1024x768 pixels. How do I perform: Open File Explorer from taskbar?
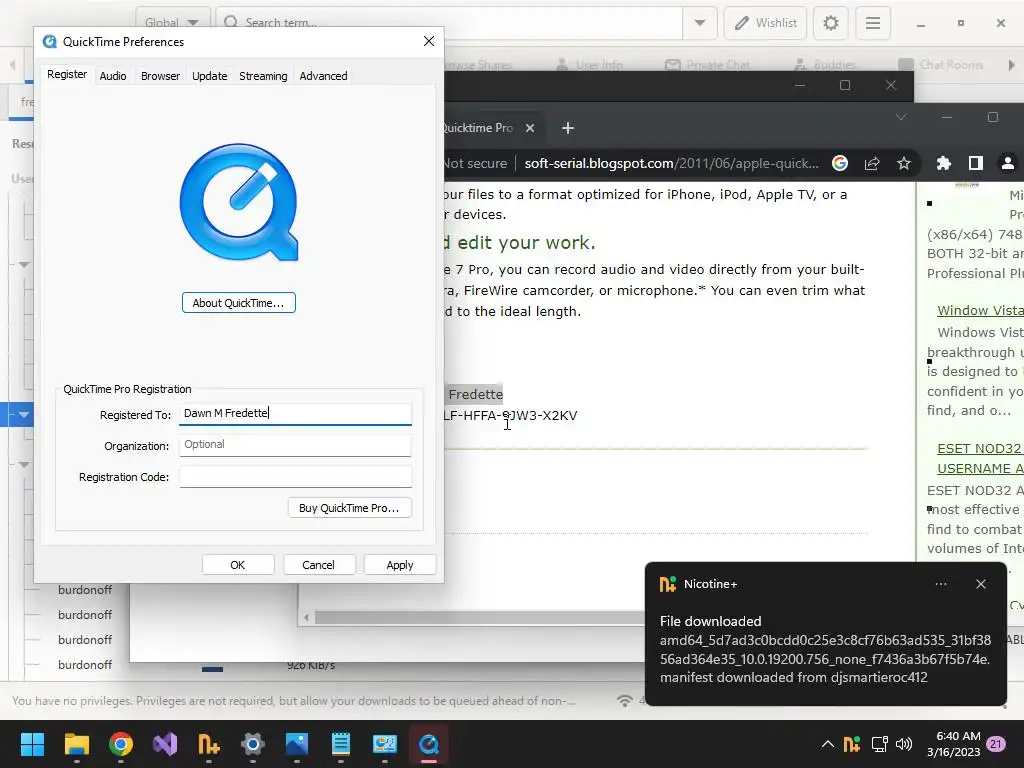tap(76, 744)
